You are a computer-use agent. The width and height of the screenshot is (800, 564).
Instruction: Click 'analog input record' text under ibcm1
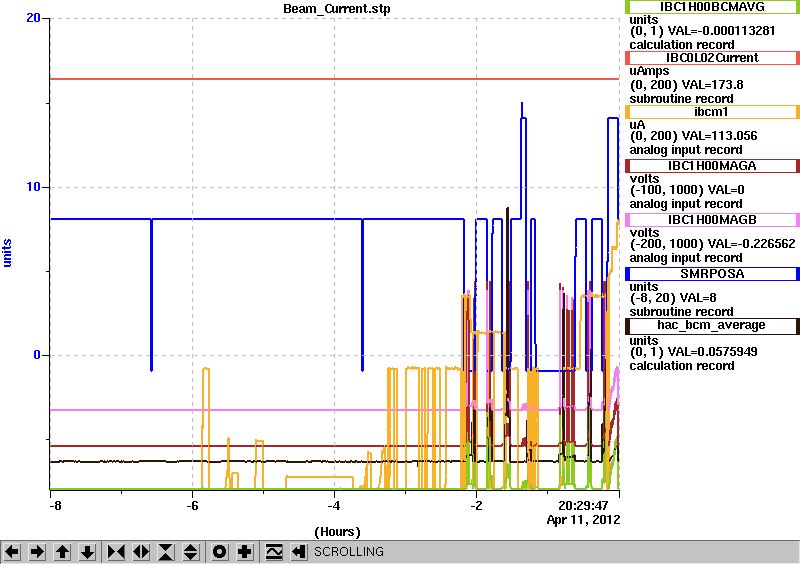tap(686, 150)
